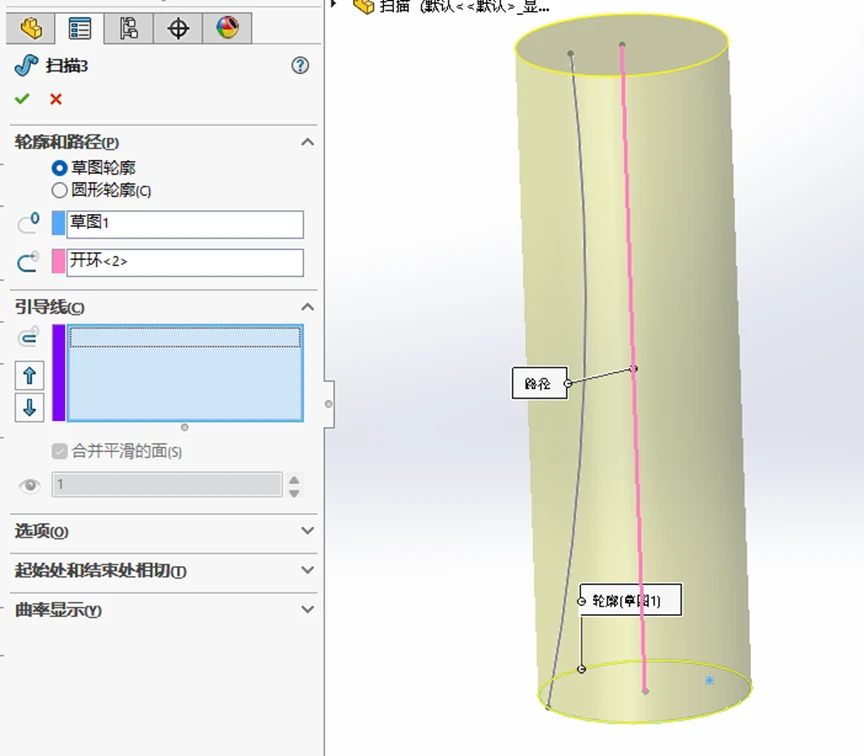Viewport: 864px width, 756px height.
Task: Collapse the 轮廓和路径 section
Action: tap(307, 142)
